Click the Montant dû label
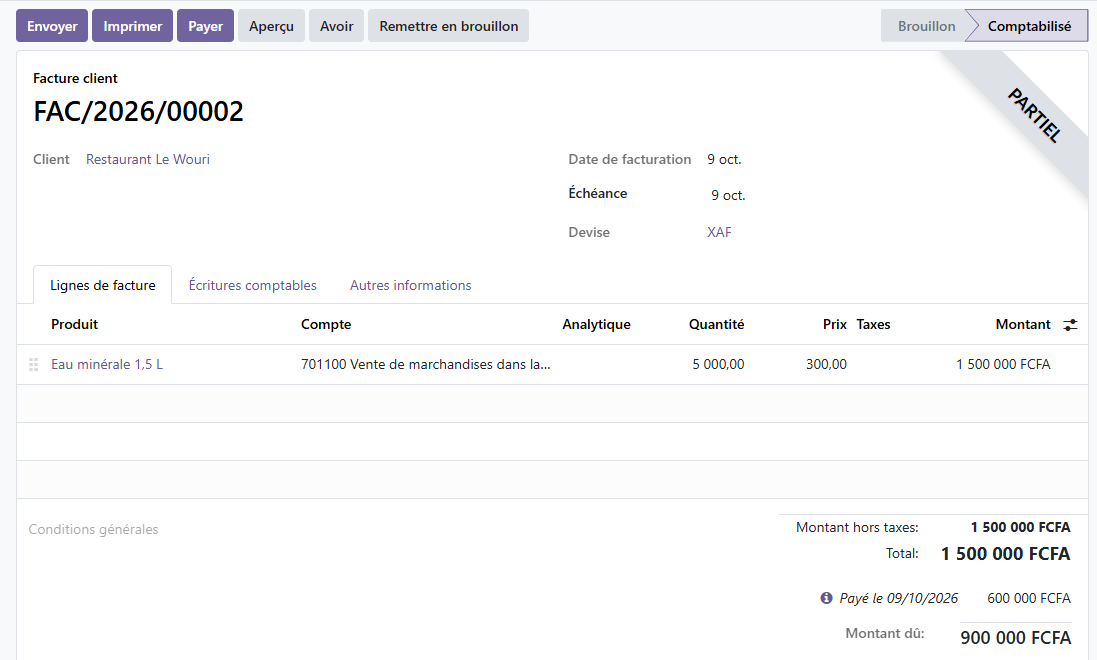Viewport: 1097px width, 660px height. [x=884, y=633]
